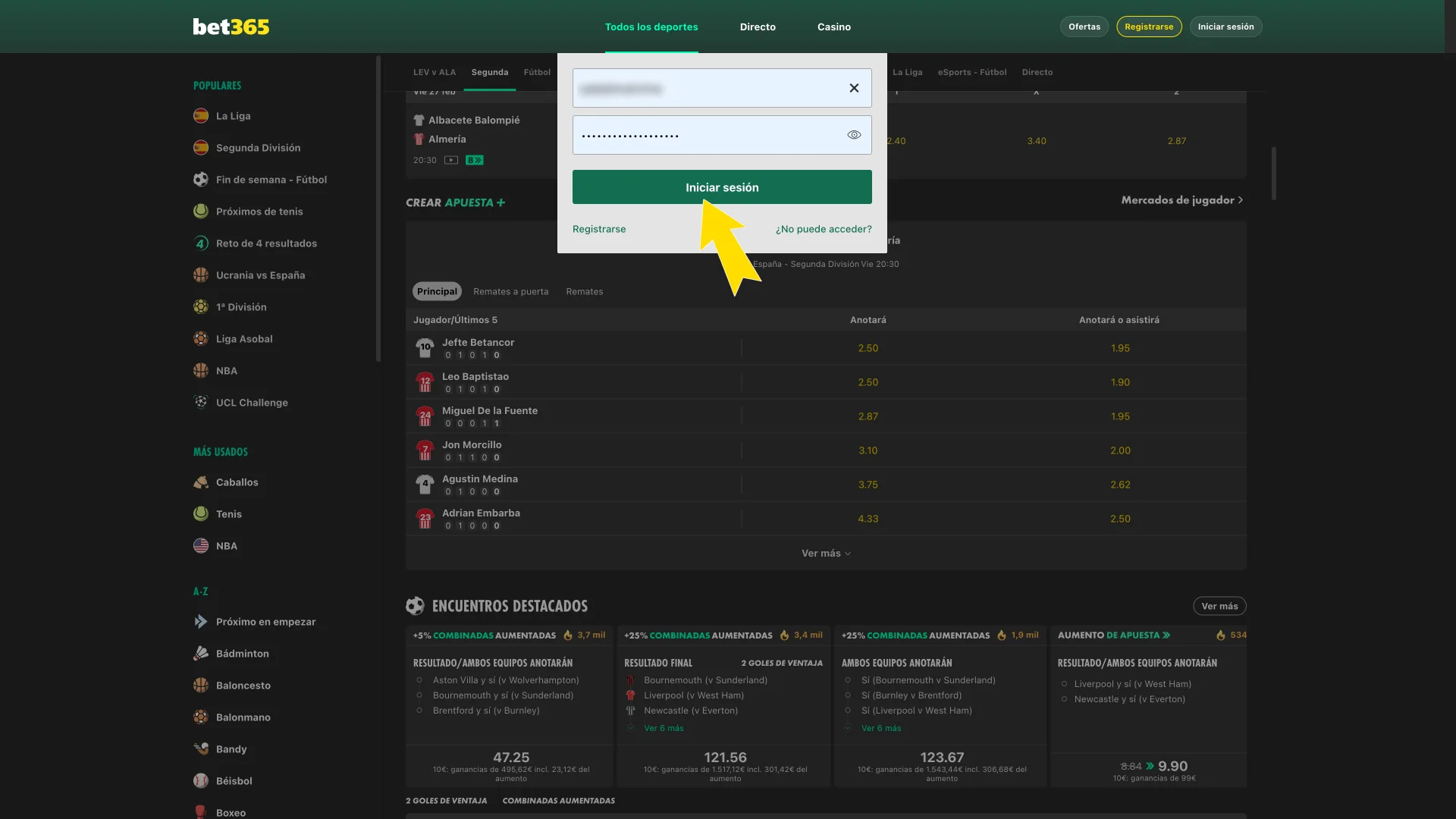Click the live stream icon next to 20:30
This screenshot has width=1456, height=819.
click(450, 160)
